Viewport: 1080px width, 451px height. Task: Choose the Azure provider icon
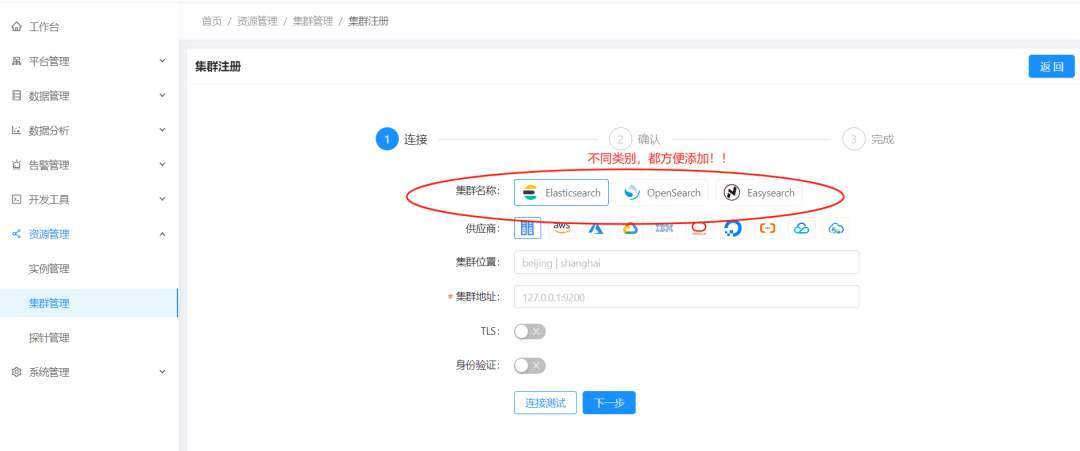pyautogui.click(x=596, y=228)
